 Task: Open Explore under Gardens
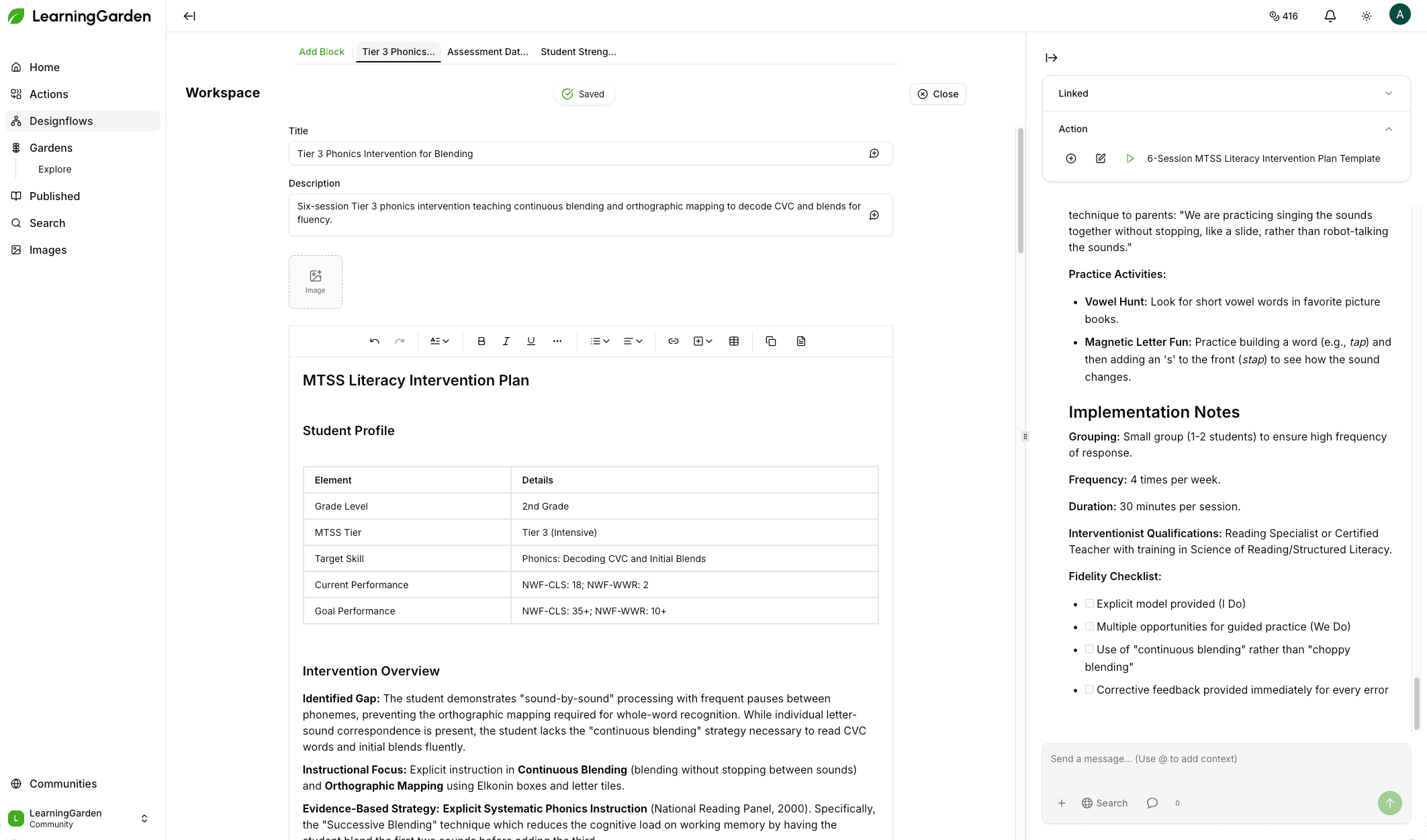click(x=55, y=169)
